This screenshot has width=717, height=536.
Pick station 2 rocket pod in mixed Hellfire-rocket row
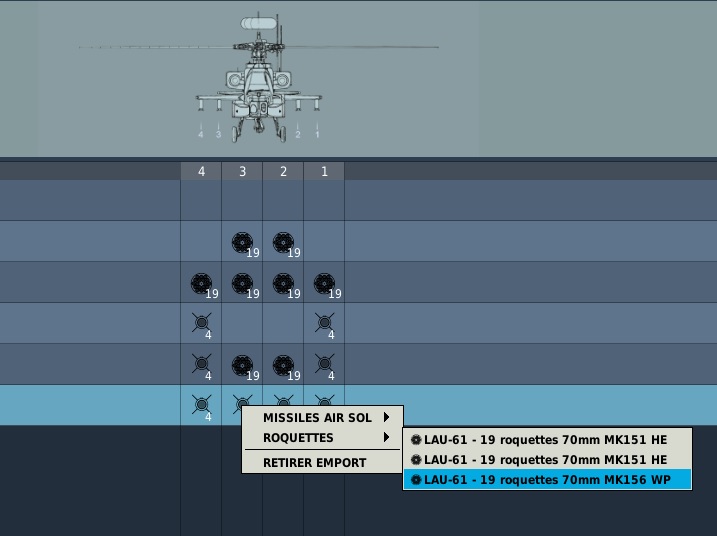[284, 366]
